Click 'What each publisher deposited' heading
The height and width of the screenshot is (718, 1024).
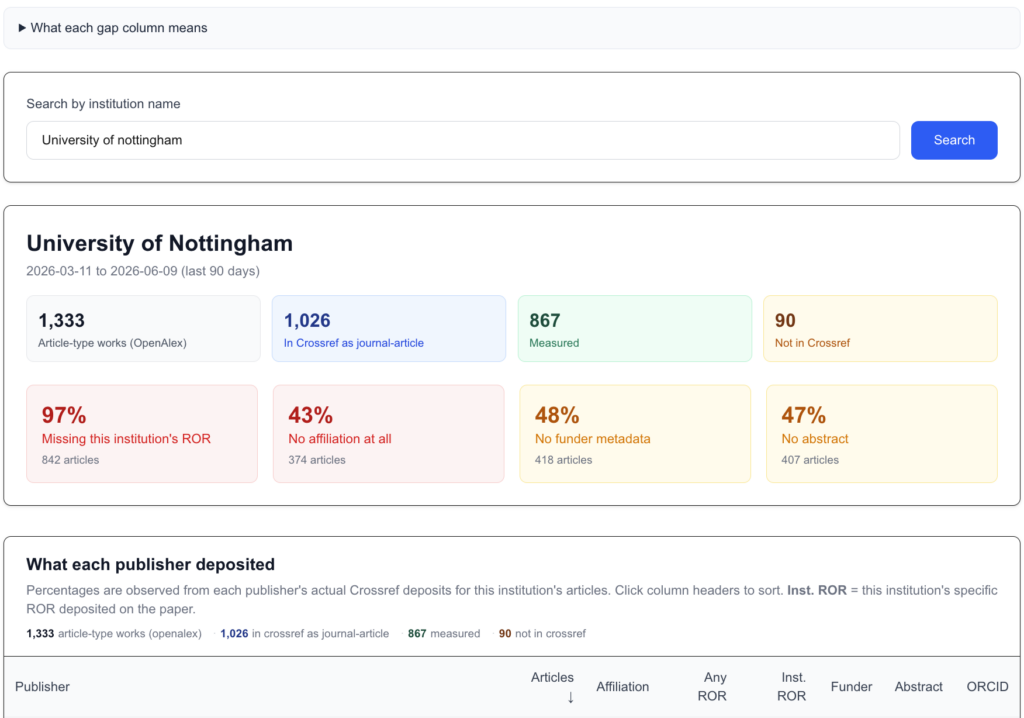150,564
